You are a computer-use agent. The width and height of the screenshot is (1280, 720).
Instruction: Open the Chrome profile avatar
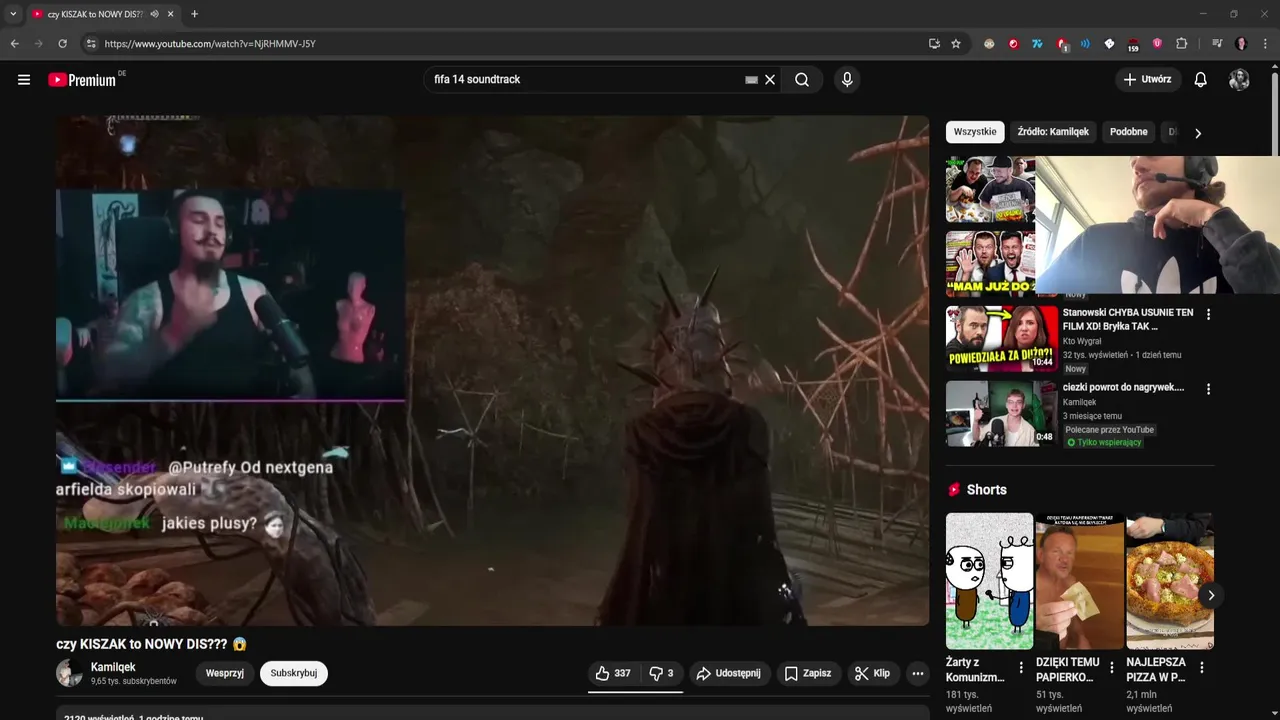click(x=1241, y=44)
